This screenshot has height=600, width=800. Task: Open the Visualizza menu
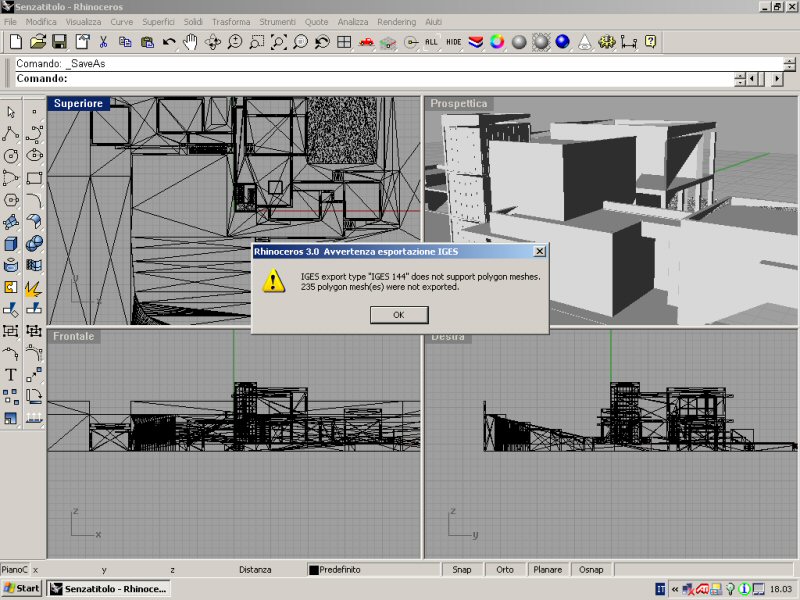(x=83, y=22)
